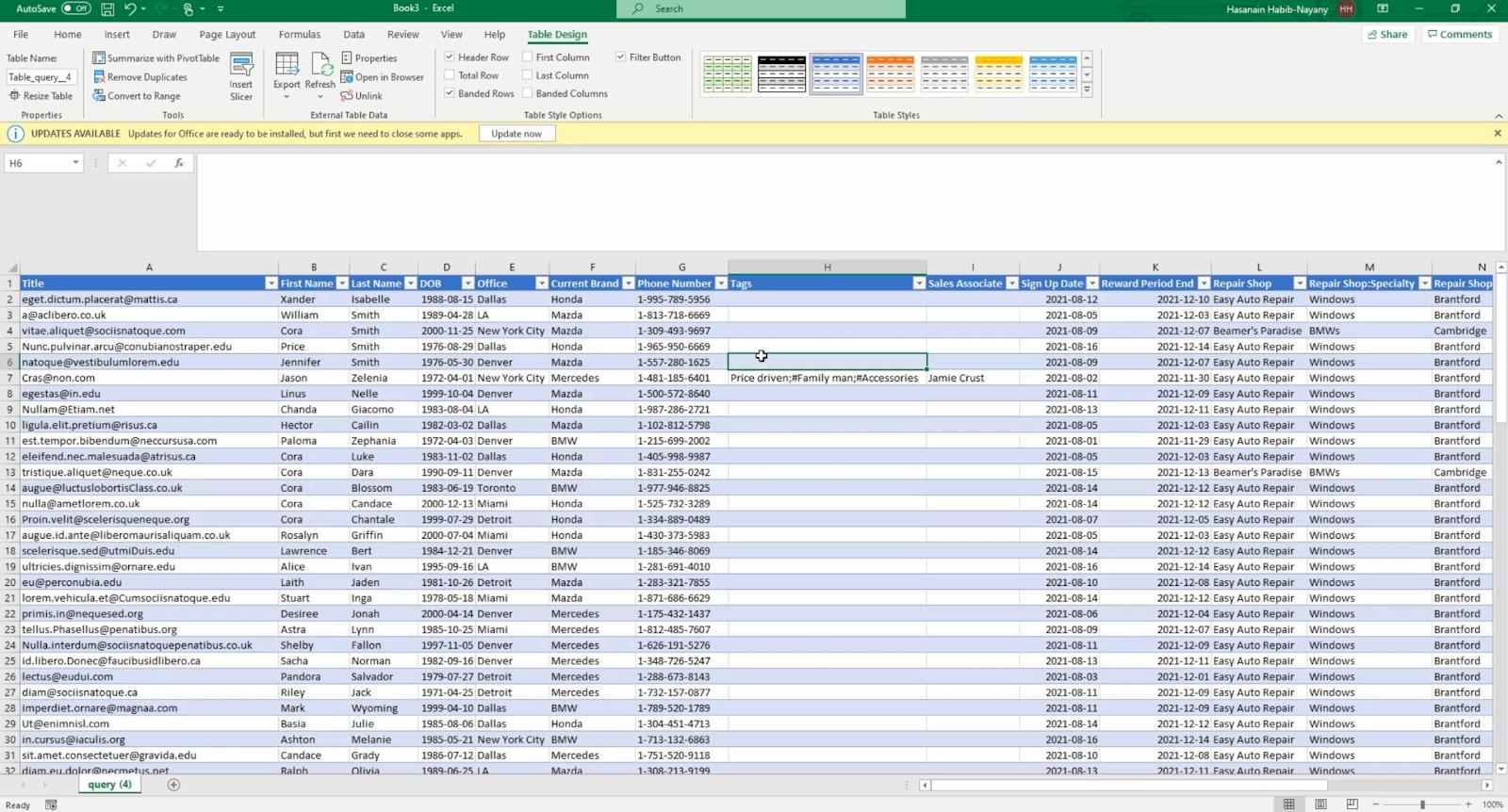Open Current Brand filter dropdown
Screen dimensions: 1508x812
[628, 284]
